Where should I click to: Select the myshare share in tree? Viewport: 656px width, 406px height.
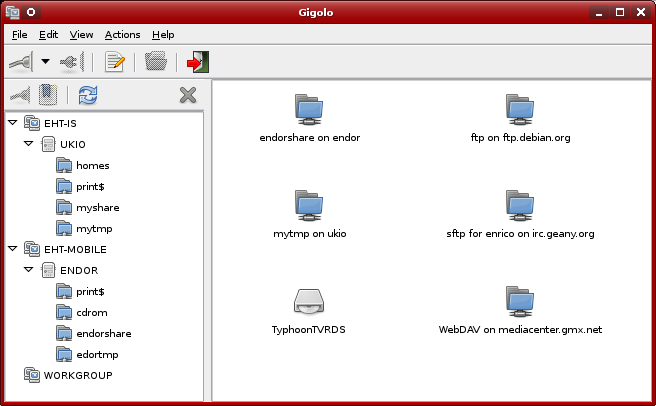97,207
